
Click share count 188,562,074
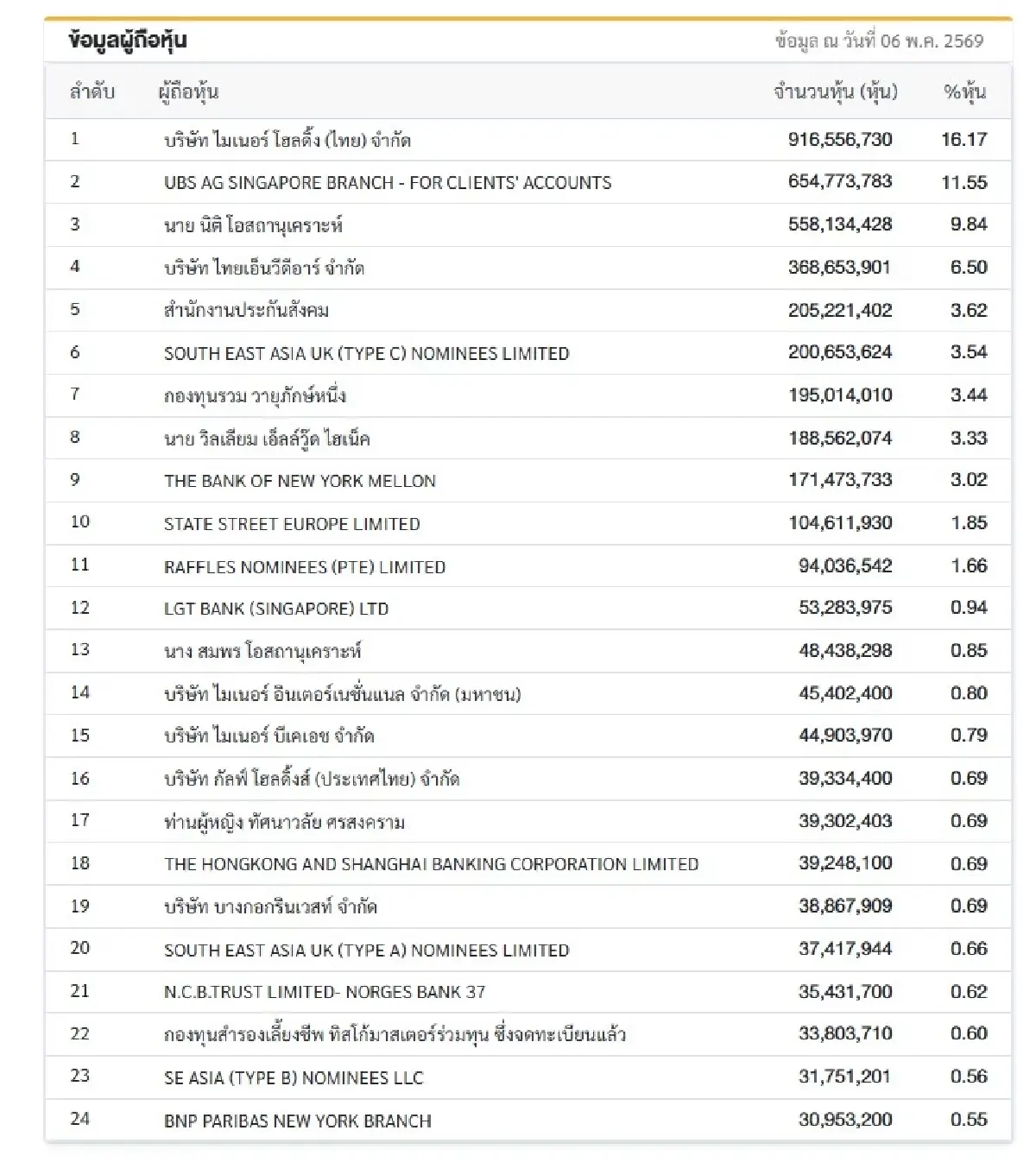[x=840, y=438]
